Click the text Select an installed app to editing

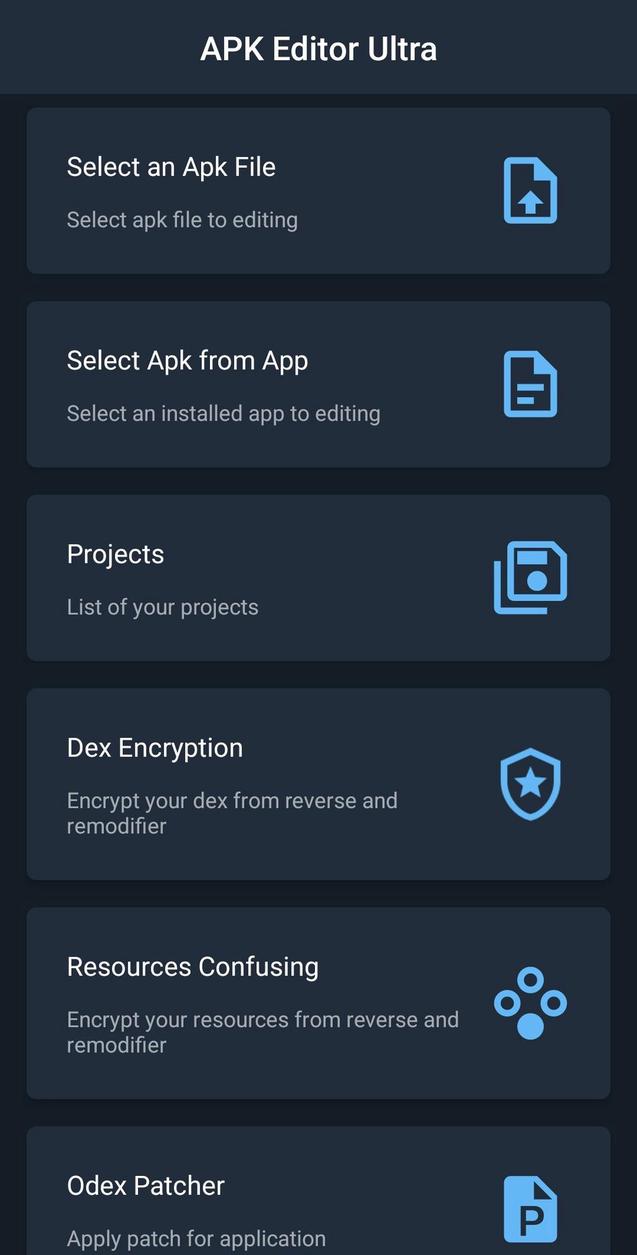(x=223, y=413)
